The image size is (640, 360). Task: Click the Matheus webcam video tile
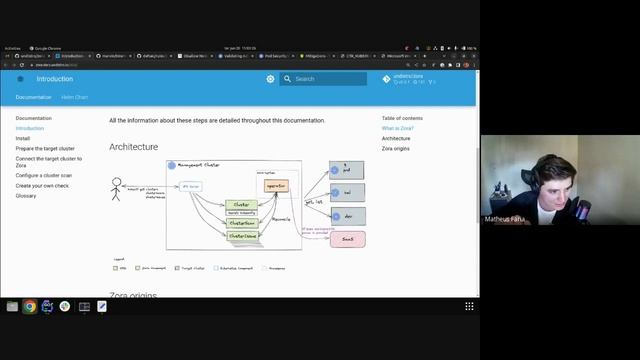(x=560, y=180)
